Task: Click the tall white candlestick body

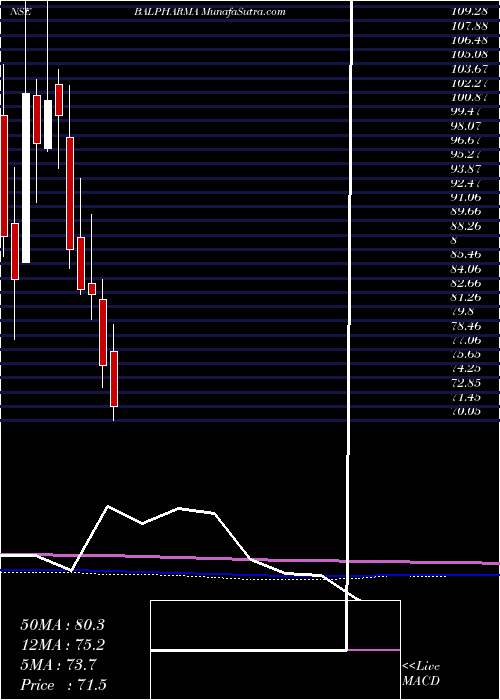Action: tap(26, 178)
